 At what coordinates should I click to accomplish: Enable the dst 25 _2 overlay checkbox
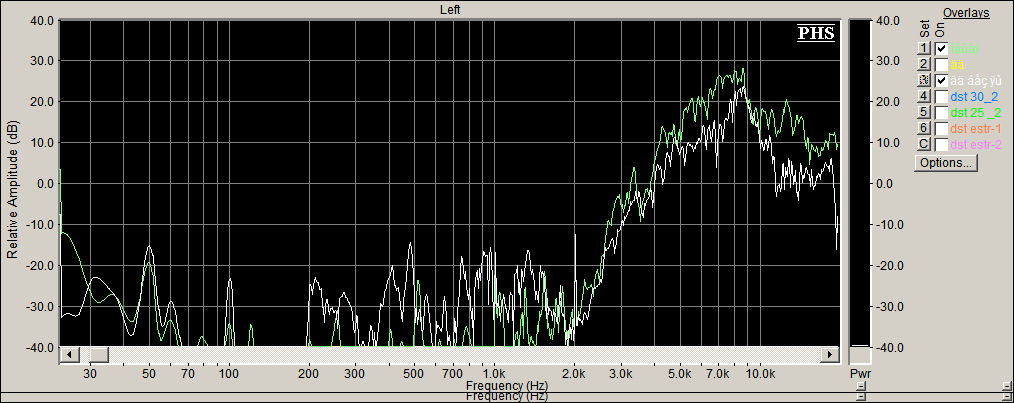(942, 112)
